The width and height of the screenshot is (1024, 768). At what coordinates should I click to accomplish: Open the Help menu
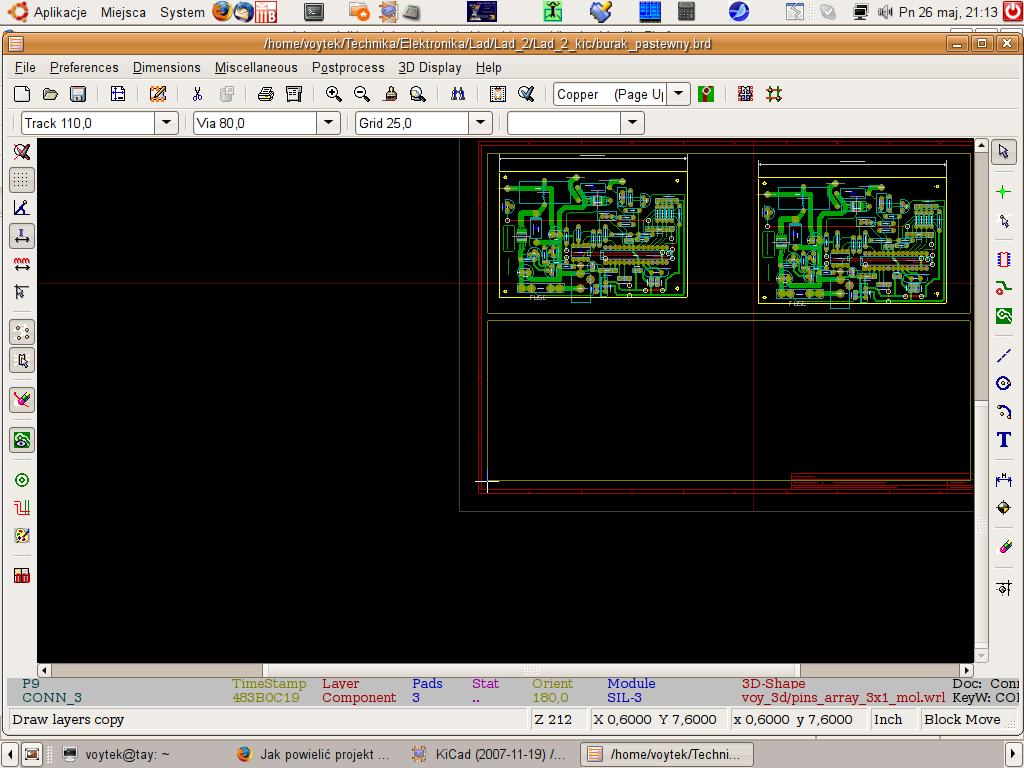pyautogui.click(x=488, y=67)
